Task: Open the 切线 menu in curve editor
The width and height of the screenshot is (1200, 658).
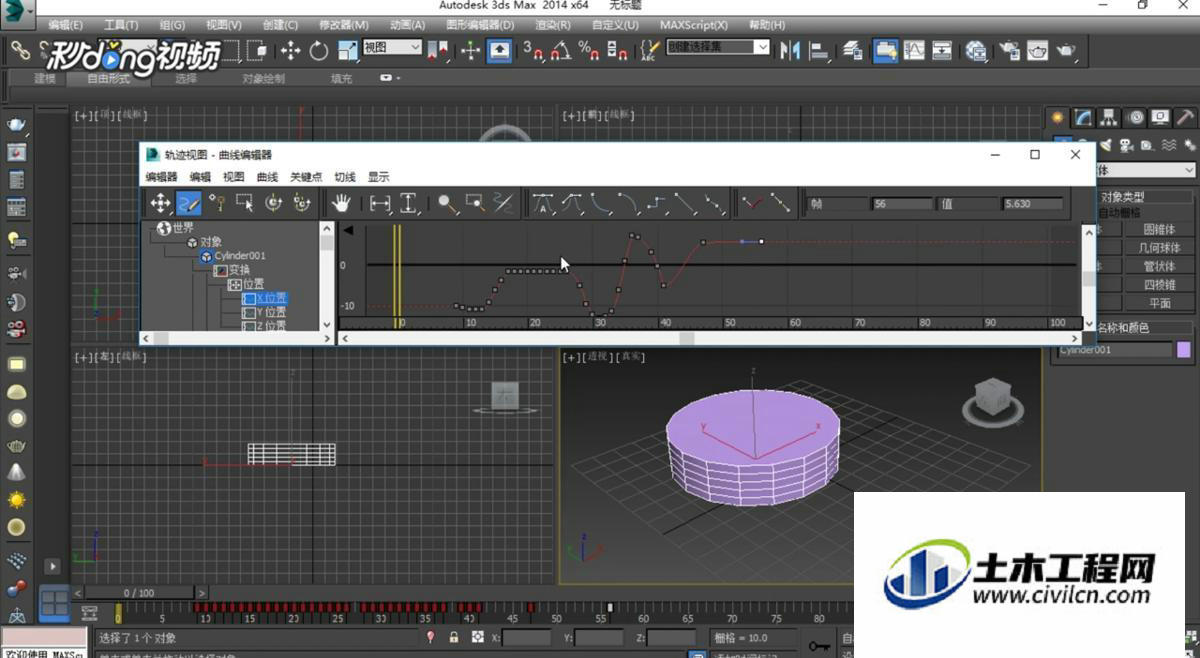Action: (x=345, y=177)
